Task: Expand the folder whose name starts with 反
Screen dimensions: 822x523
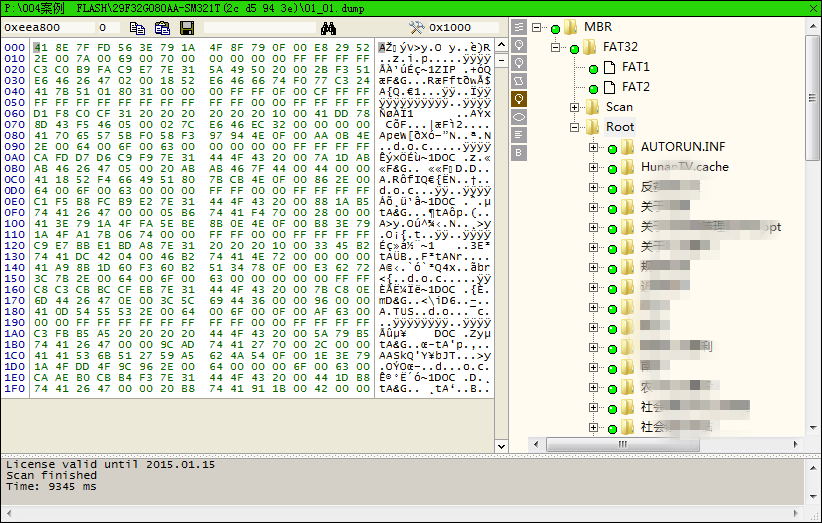Action: (593, 187)
